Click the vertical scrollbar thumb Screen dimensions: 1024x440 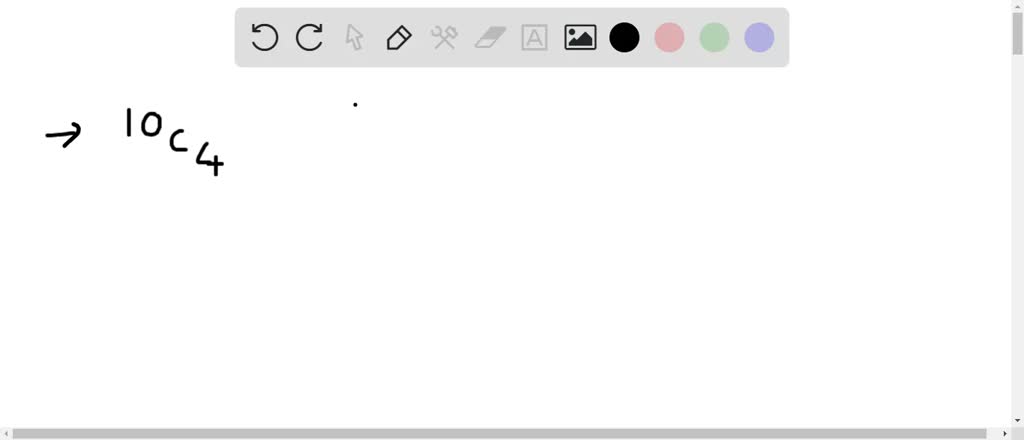(x=1017, y=33)
